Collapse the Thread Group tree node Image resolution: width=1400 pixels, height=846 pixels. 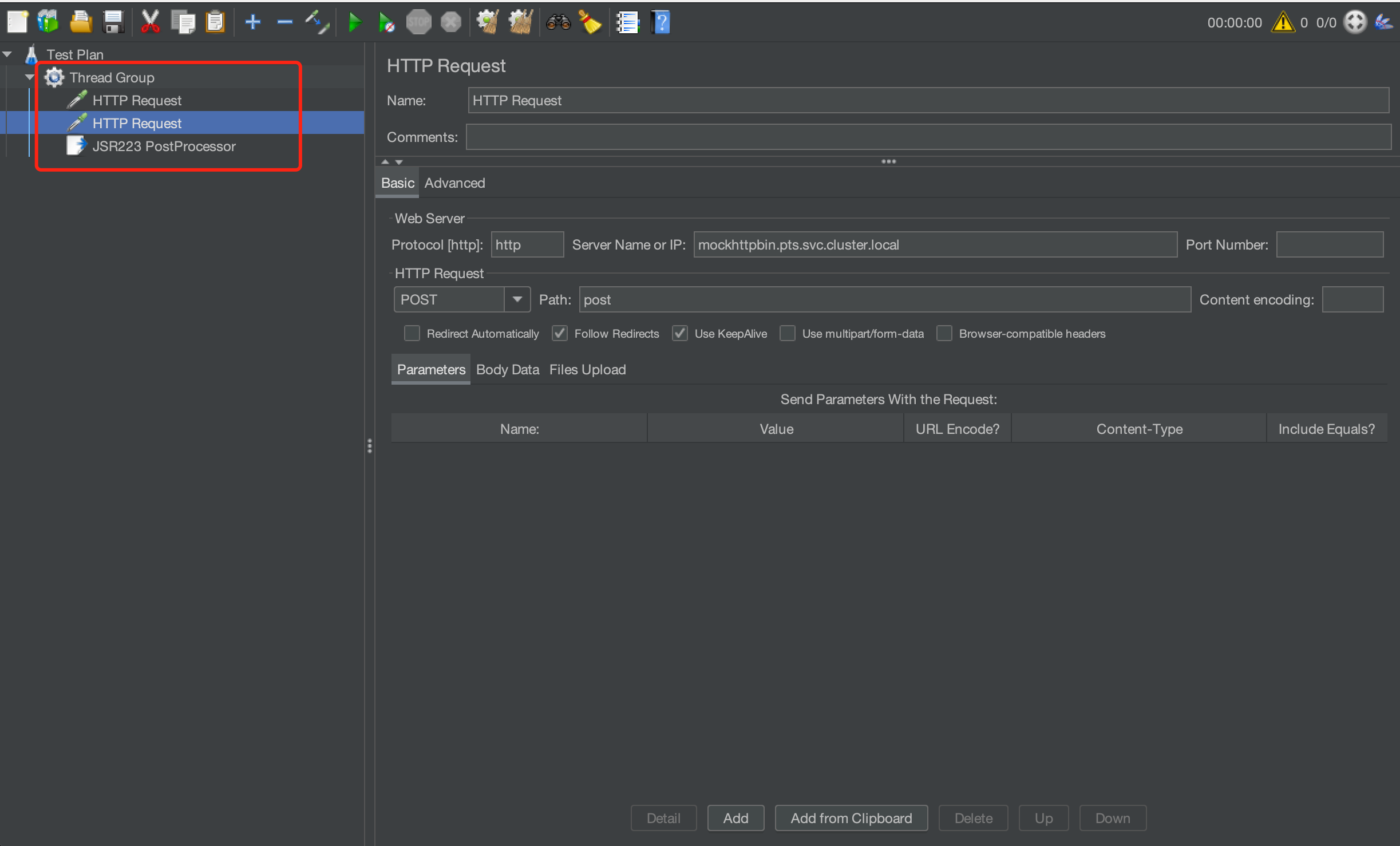point(30,77)
